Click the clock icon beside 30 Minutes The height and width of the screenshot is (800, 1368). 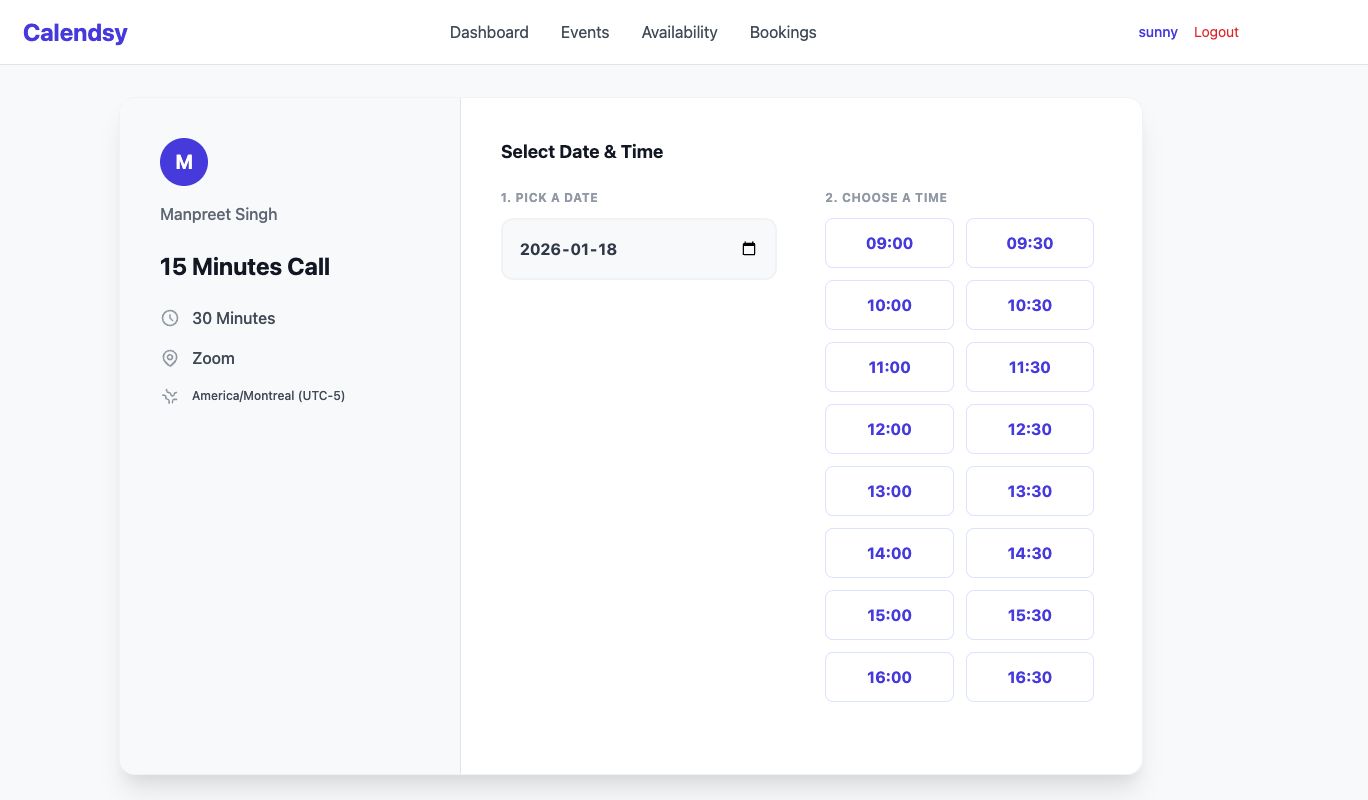[170, 318]
